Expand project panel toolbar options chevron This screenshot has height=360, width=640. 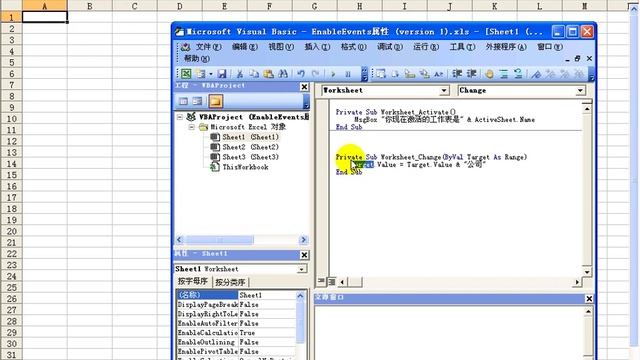(306, 101)
